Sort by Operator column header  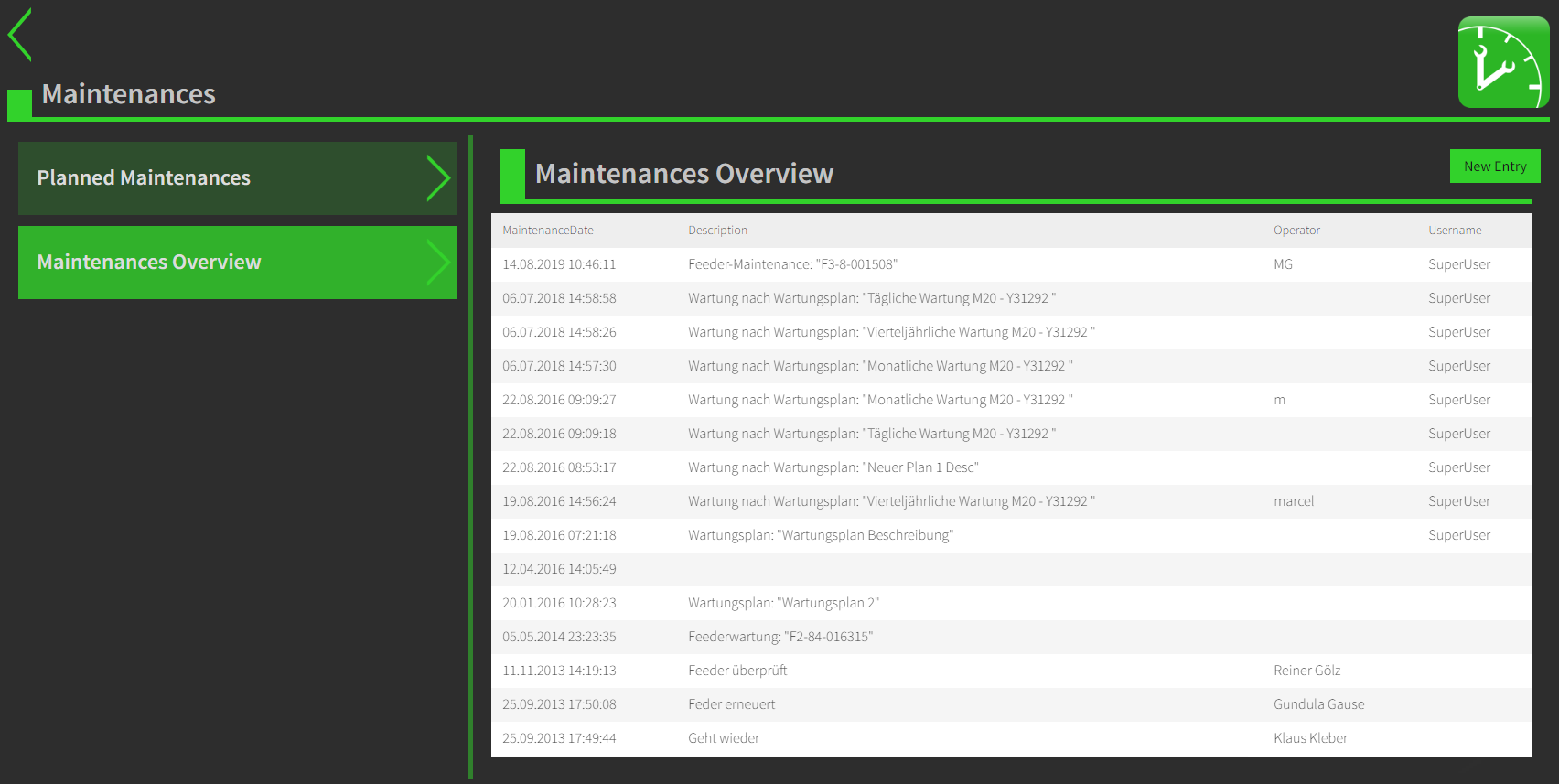coord(1296,231)
